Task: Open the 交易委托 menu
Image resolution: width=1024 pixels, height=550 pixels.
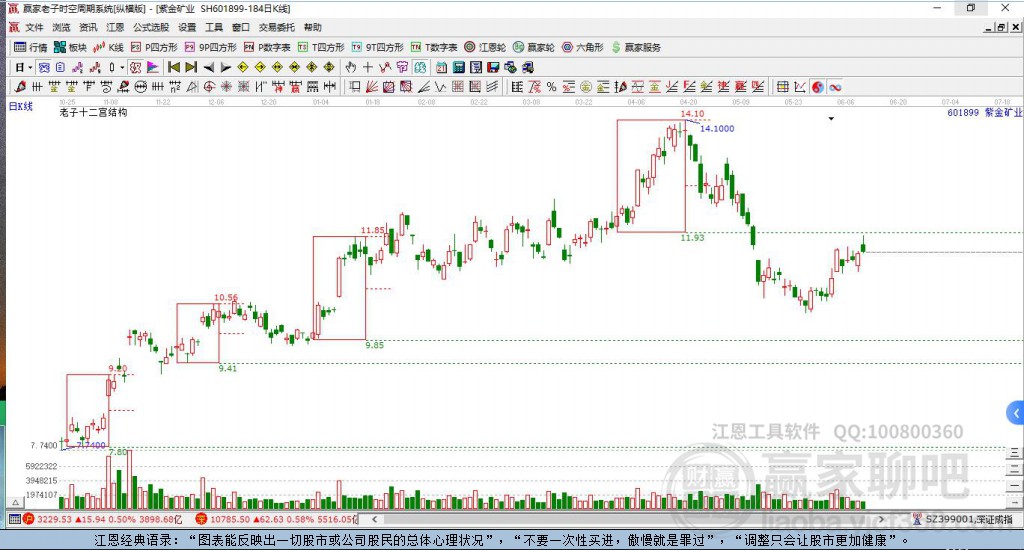Action: pos(277,27)
